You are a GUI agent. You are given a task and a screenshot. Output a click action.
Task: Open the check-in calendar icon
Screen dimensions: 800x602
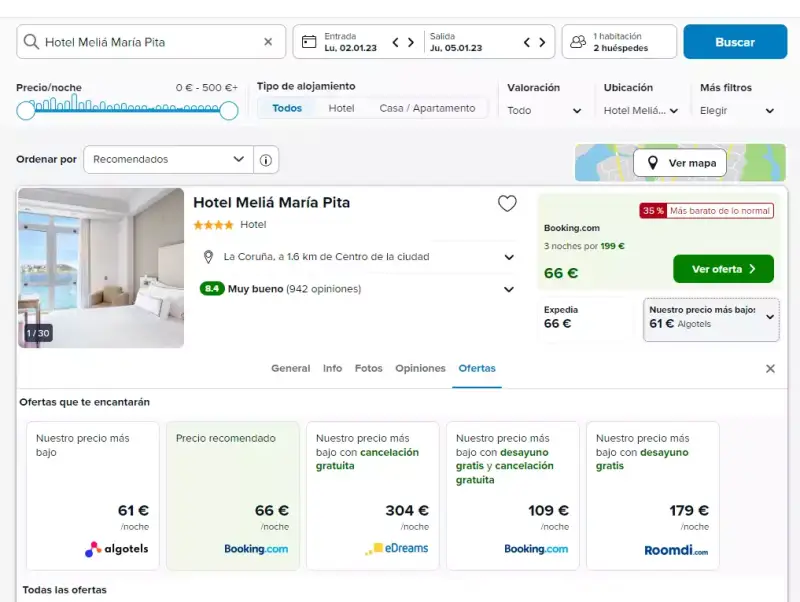(x=309, y=42)
